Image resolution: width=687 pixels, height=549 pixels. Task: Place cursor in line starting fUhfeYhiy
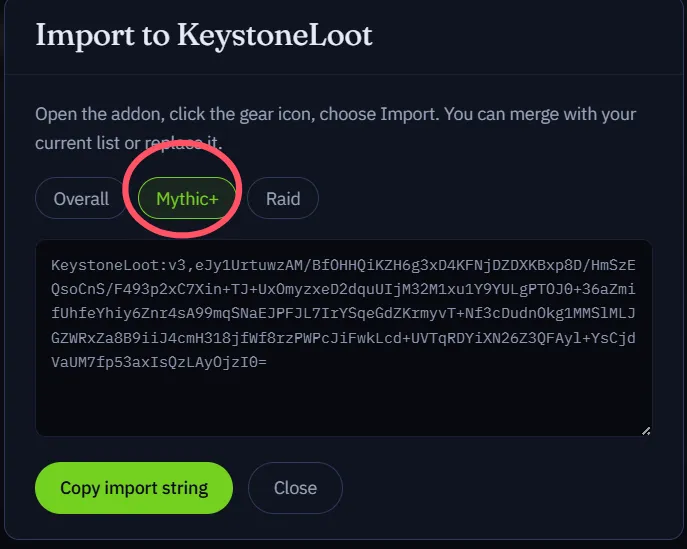tap(343, 313)
